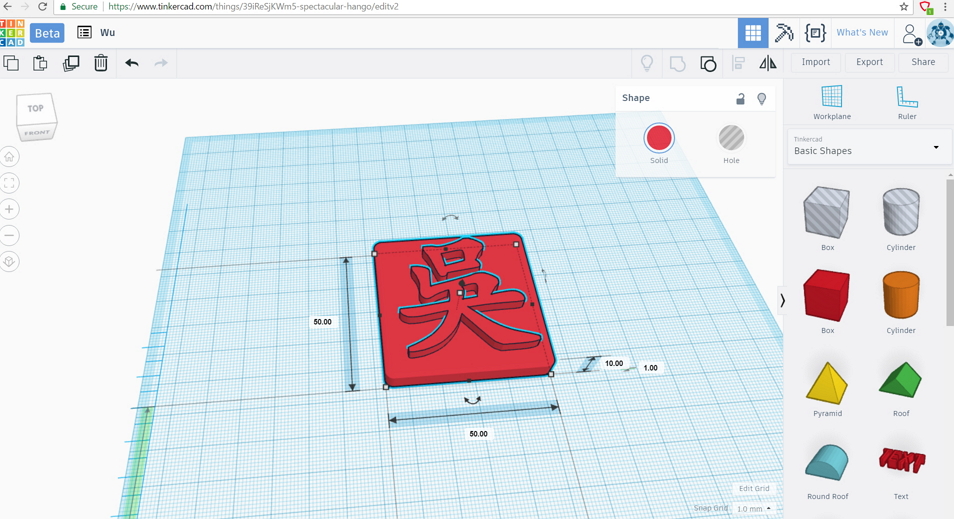Click the Home view icon
Screen dimensions: 954x519
coord(9,157)
